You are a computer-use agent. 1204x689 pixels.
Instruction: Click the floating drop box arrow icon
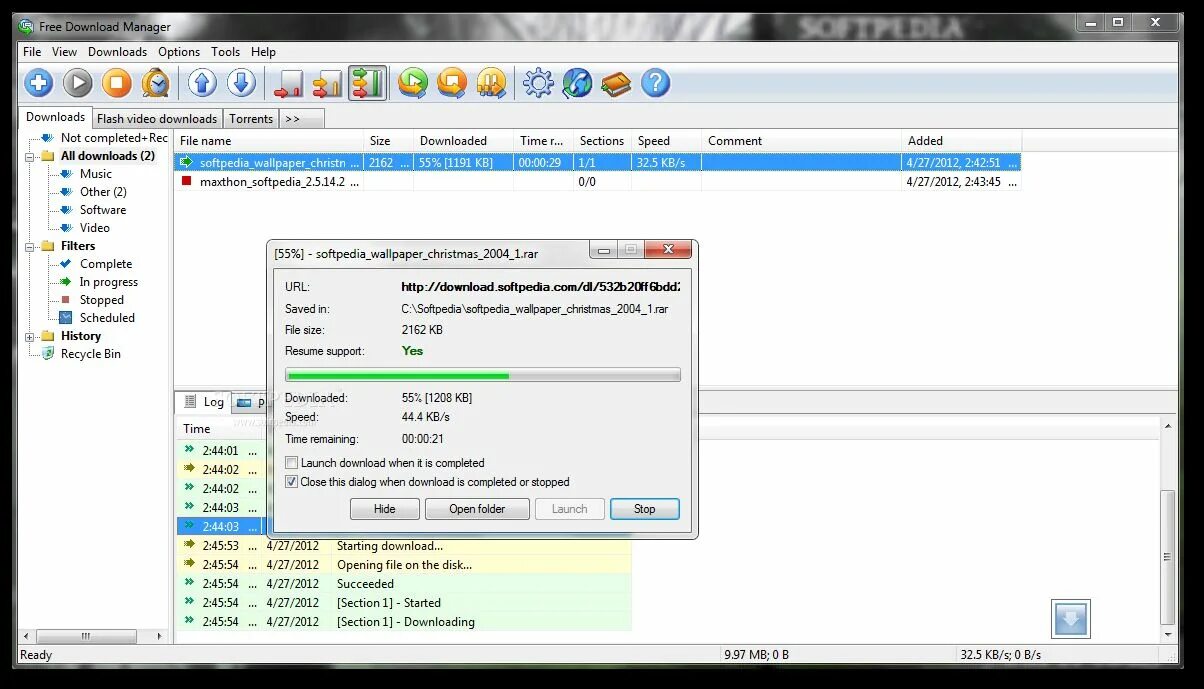click(x=1070, y=619)
